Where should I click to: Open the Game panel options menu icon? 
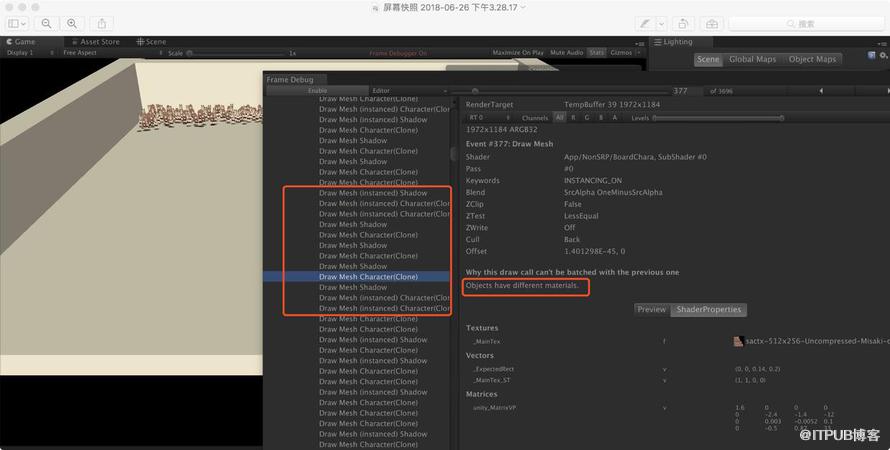coord(640,43)
